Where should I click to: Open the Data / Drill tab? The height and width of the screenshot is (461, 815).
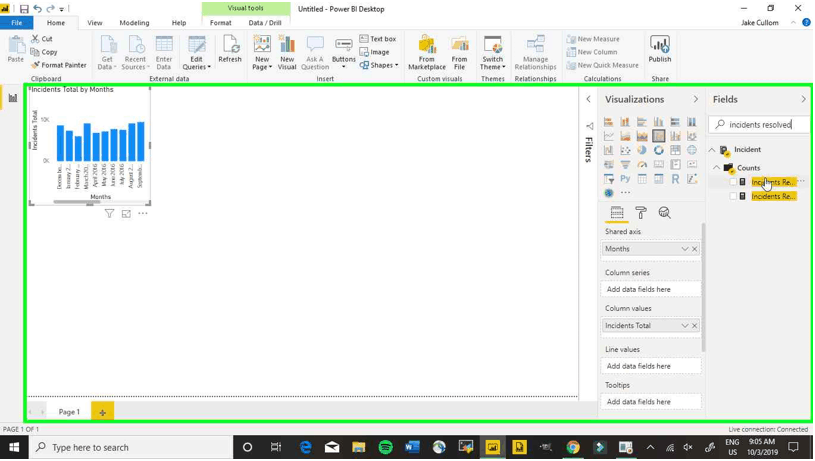point(265,23)
